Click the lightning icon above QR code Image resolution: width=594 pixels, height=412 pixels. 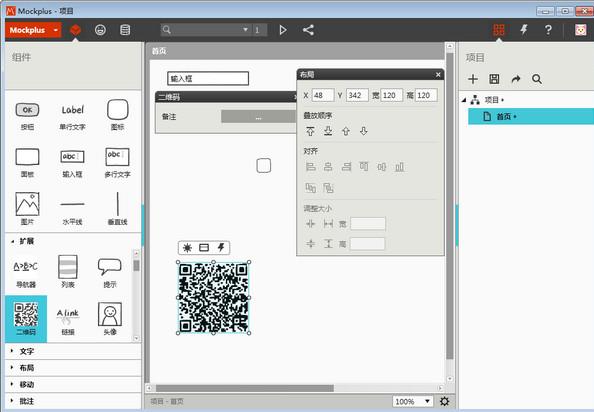coord(221,248)
